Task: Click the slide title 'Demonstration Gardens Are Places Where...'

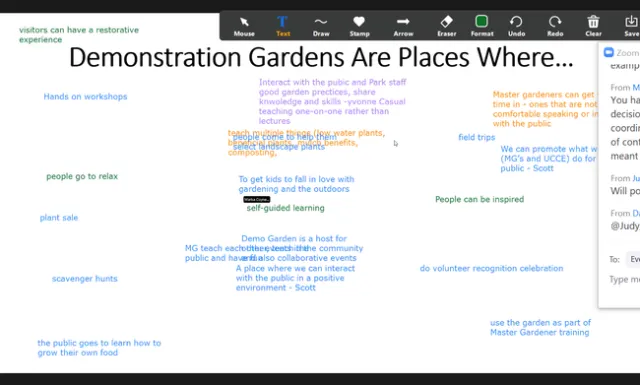Action: 321,57
